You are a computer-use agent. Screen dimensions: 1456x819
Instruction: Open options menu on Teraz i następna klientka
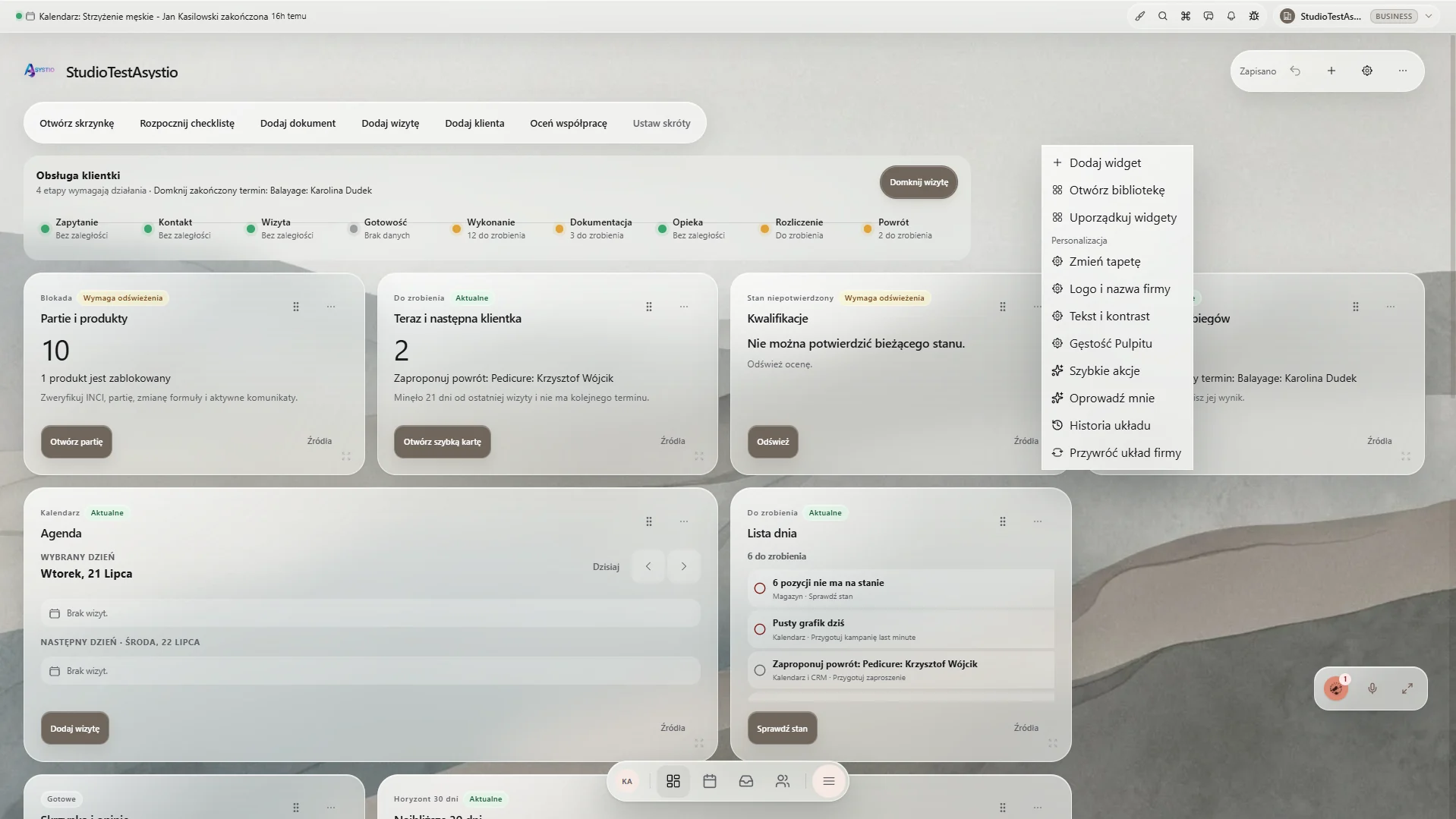tap(683, 307)
